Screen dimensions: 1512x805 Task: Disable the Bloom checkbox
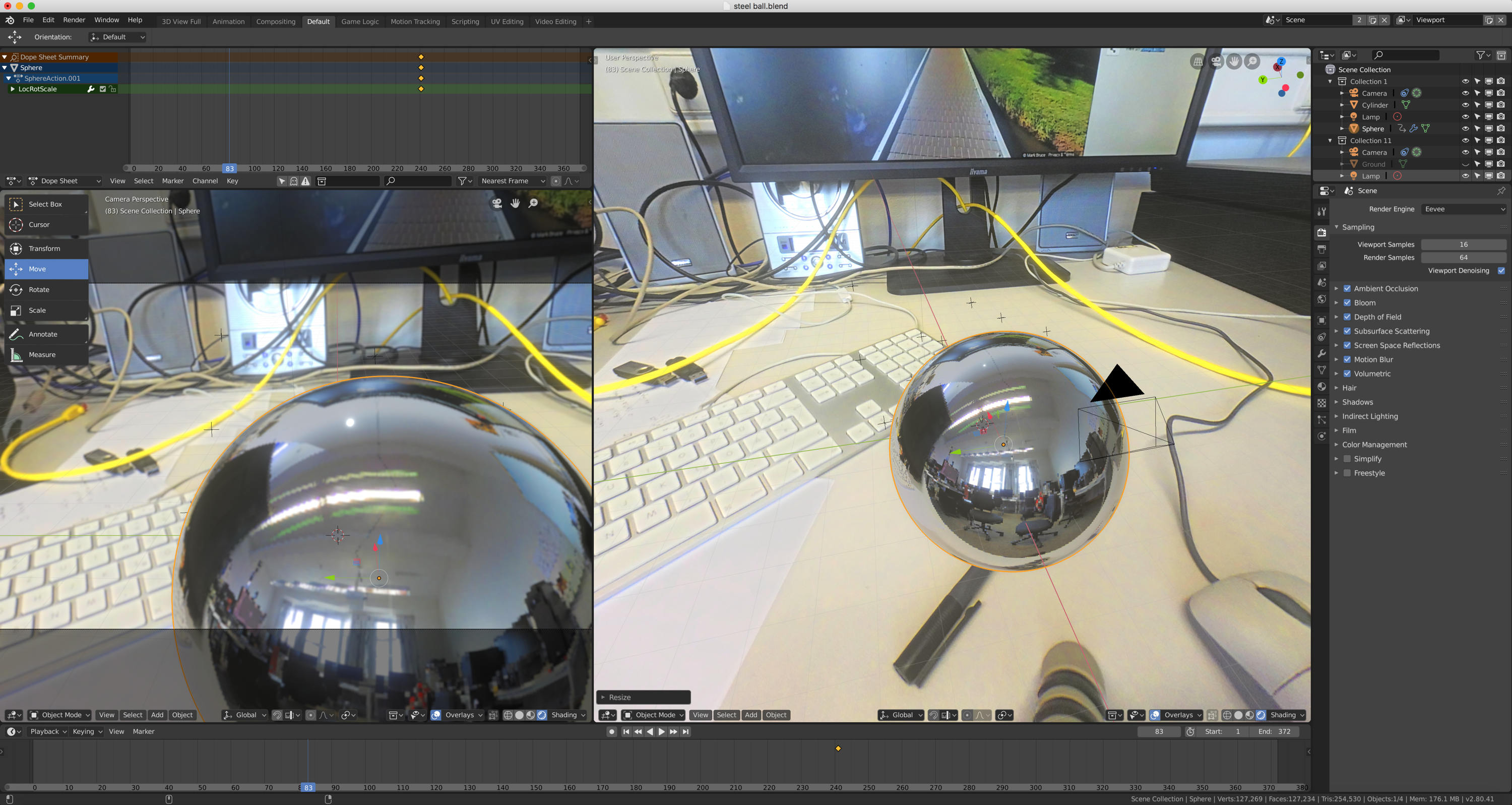tap(1348, 302)
